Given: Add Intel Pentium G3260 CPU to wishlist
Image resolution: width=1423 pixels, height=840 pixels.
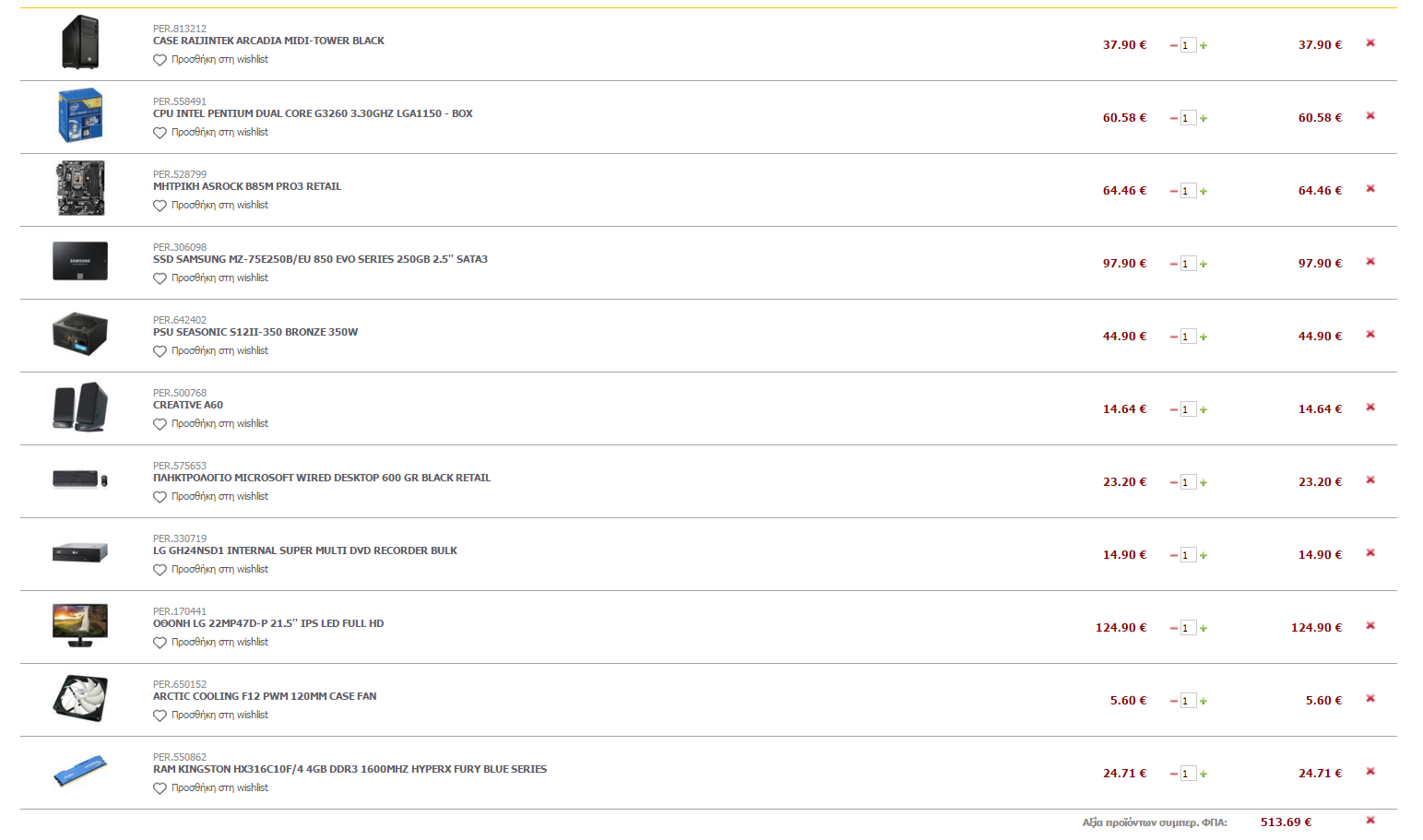Looking at the screenshot, I should (210, 133).
